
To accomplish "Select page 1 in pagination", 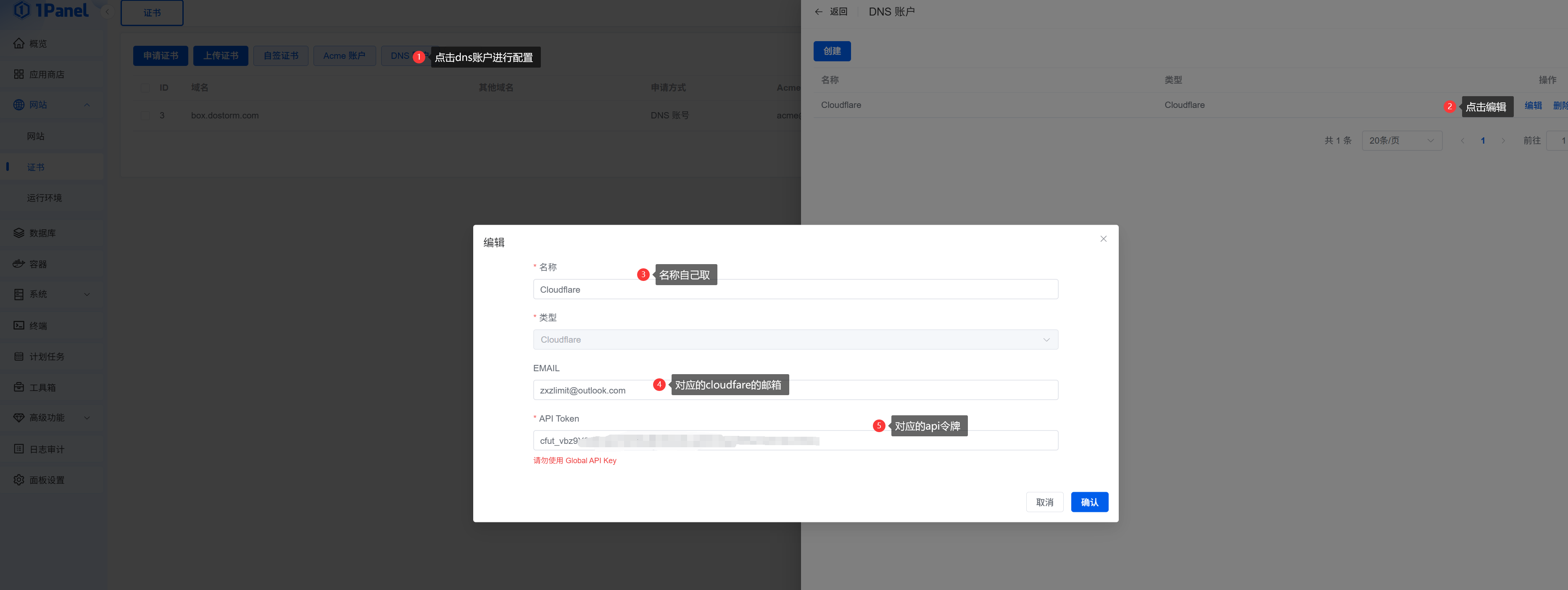I will point(1483,141).
